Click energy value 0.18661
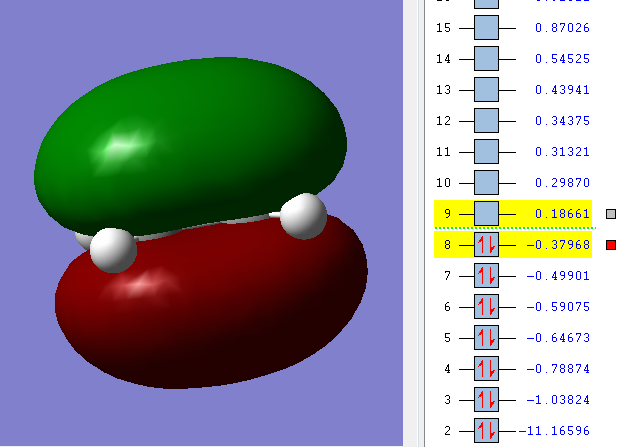This screenshot has height=447, width=625. click(x=562, y=214)
